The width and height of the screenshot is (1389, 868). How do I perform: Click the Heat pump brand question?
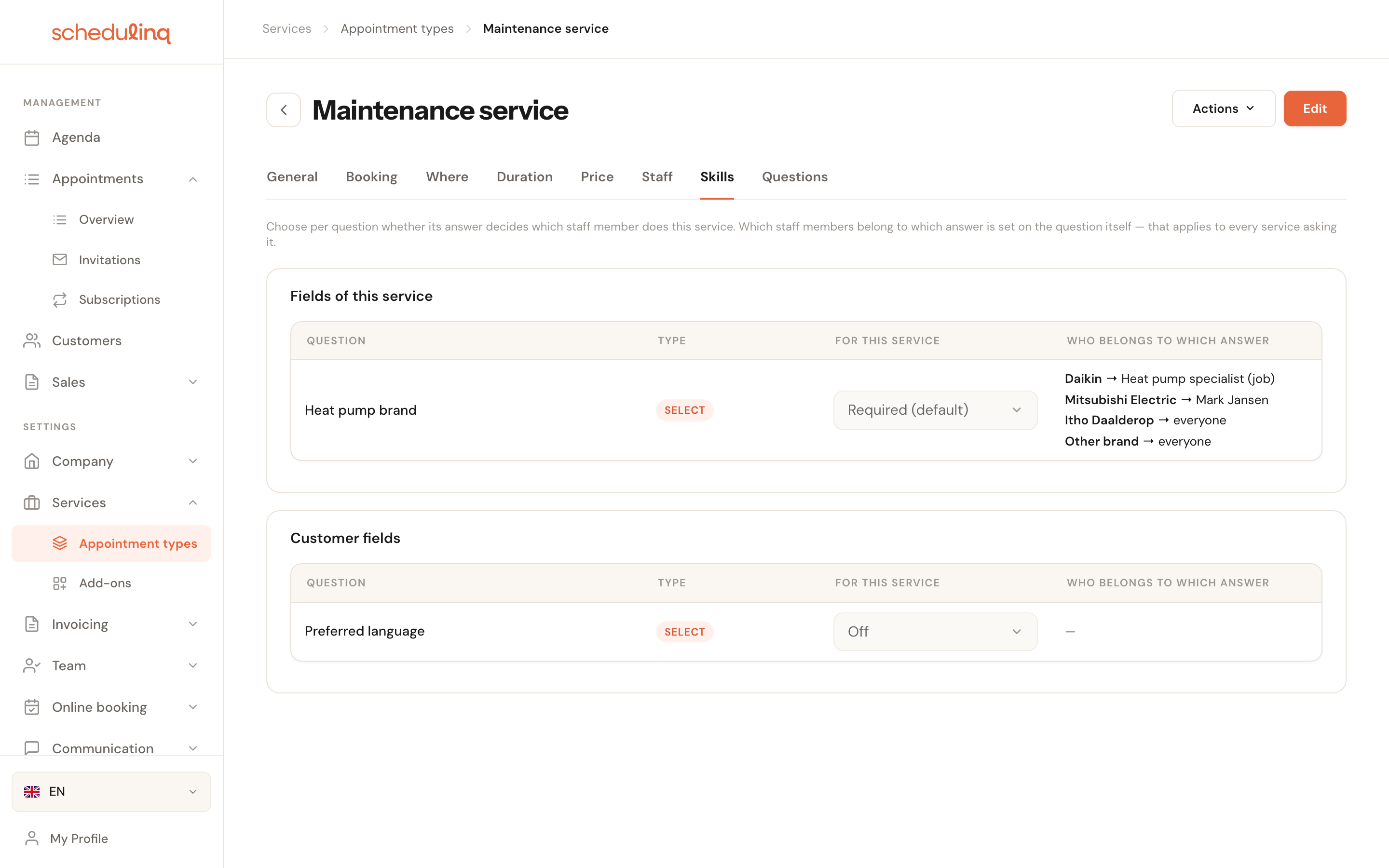coord(360,410)
